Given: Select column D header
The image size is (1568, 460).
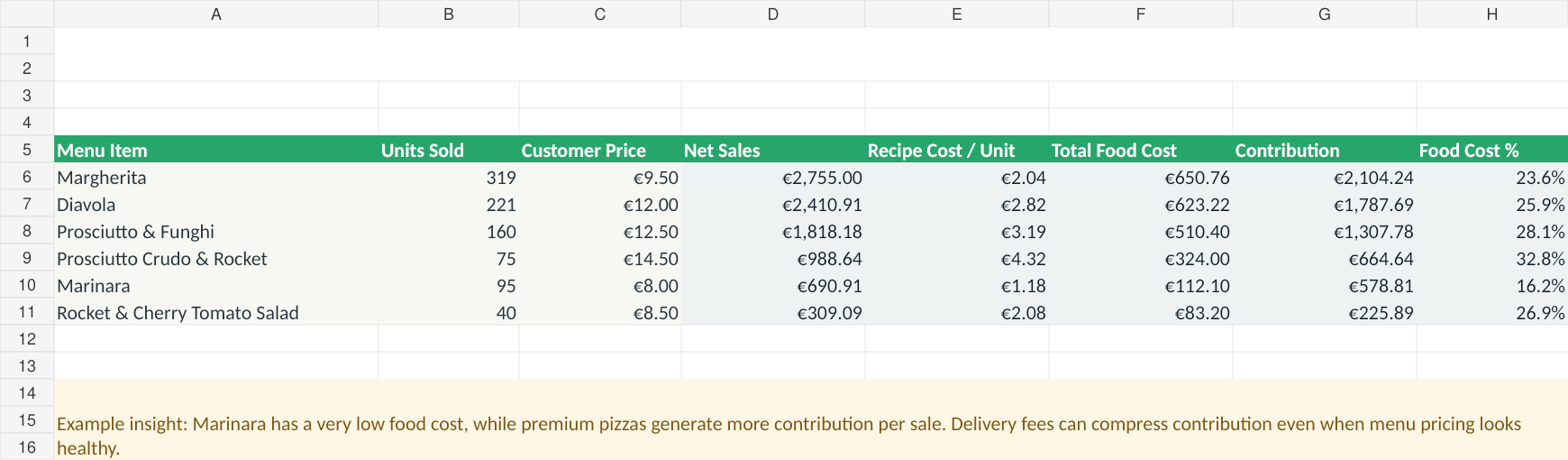Looking at the screenshot, I should [773, 14].
